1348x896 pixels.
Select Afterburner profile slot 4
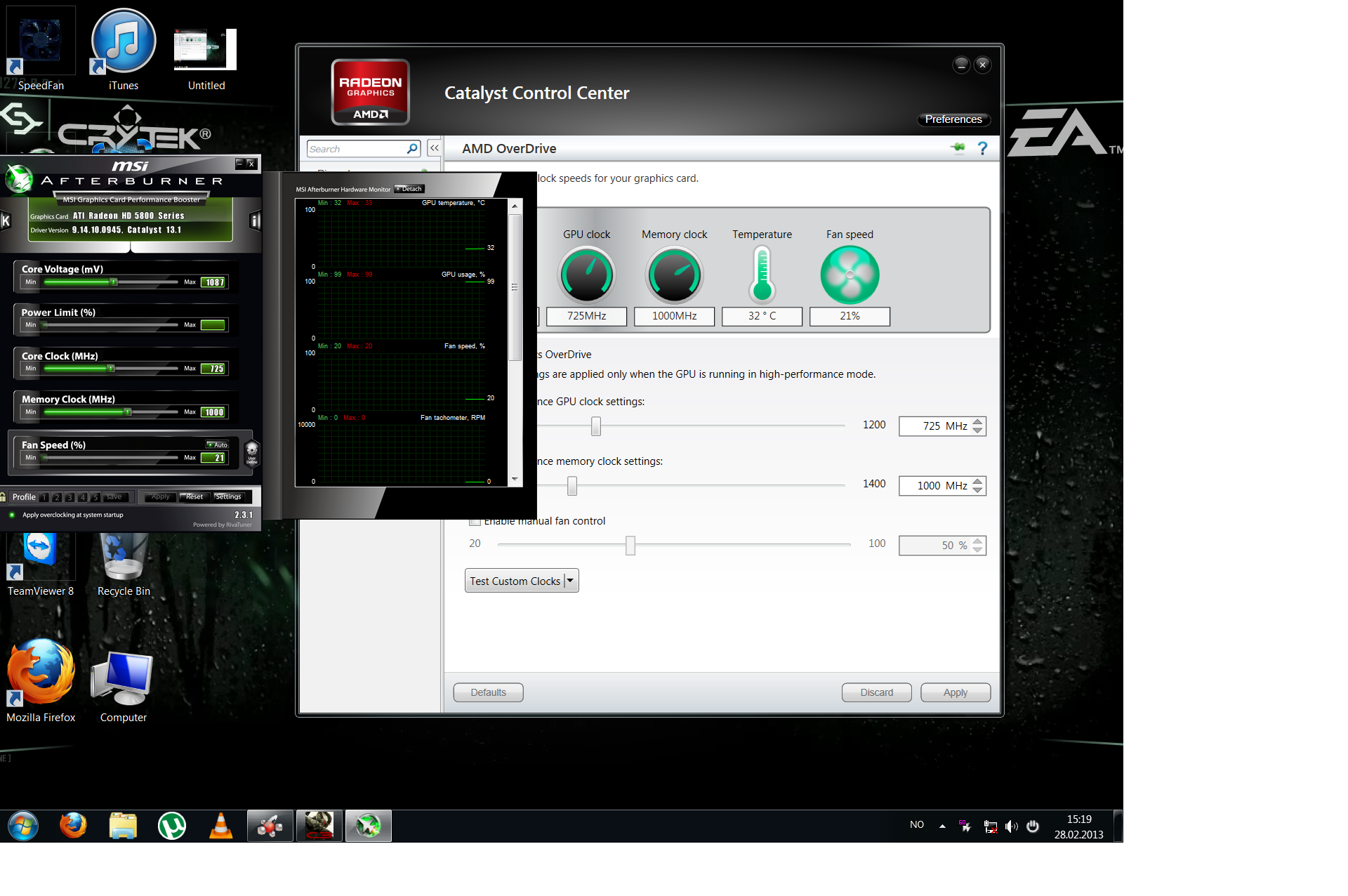click(82, 497)
